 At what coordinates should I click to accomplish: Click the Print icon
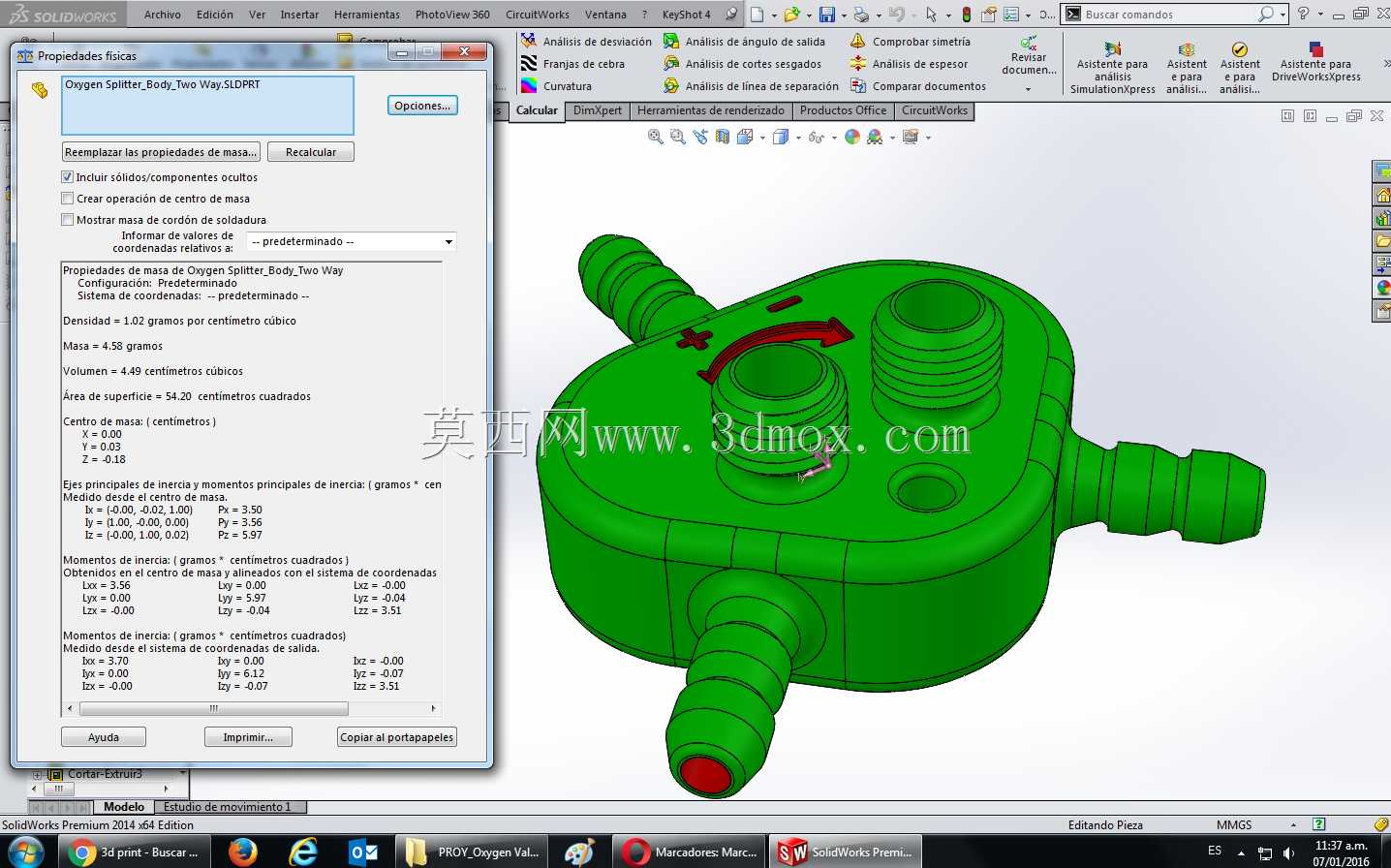pyautogui.click(x=861, y=15)
